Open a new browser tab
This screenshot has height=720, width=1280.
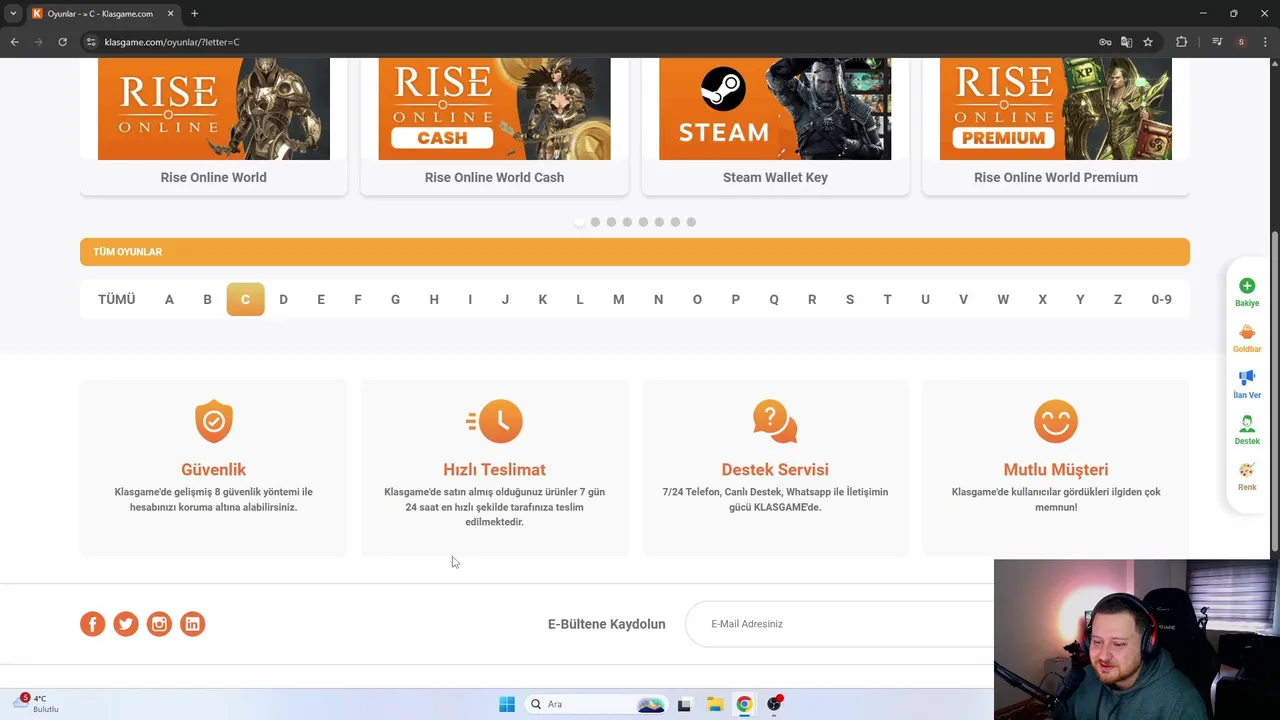(x=194, y=14)
